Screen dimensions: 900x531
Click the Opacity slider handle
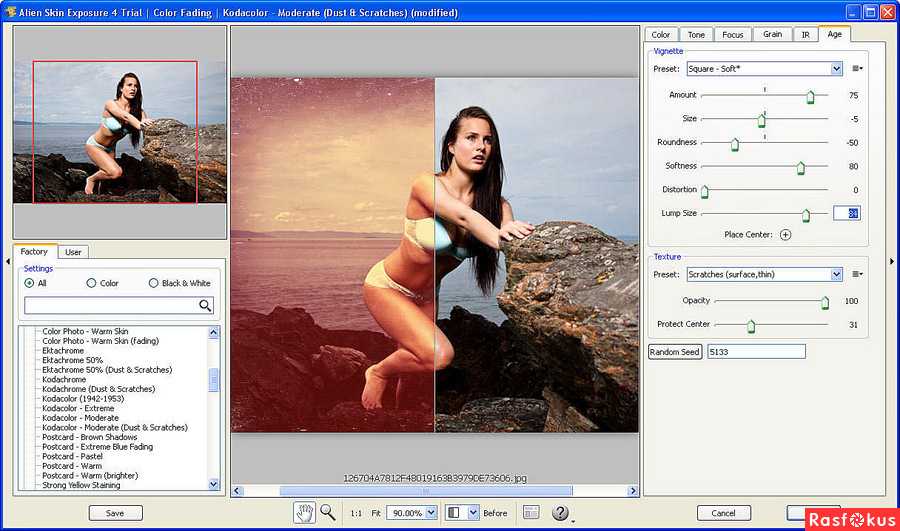[x=825, y=303]
